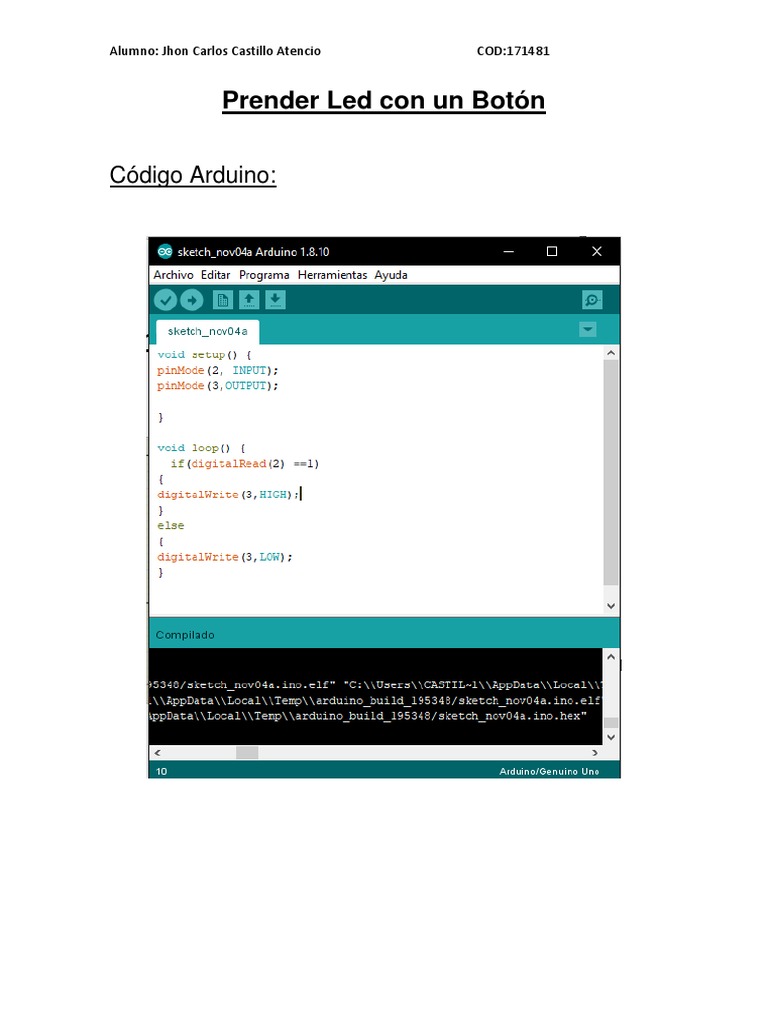This screenshot has height=1024, width=768.
Task: Click the 'digitalWrite(3,LOW);' line
Action: tap(225, 557)
